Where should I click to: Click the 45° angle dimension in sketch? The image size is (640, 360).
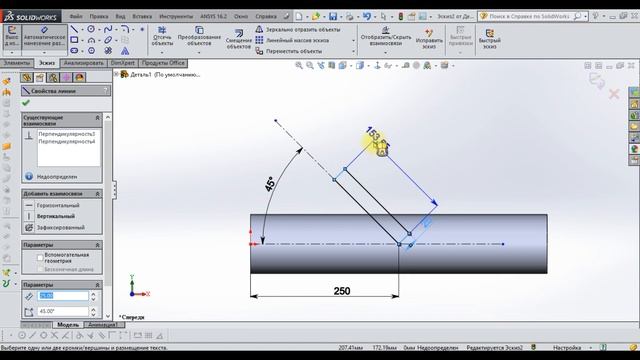coord(270,184)
